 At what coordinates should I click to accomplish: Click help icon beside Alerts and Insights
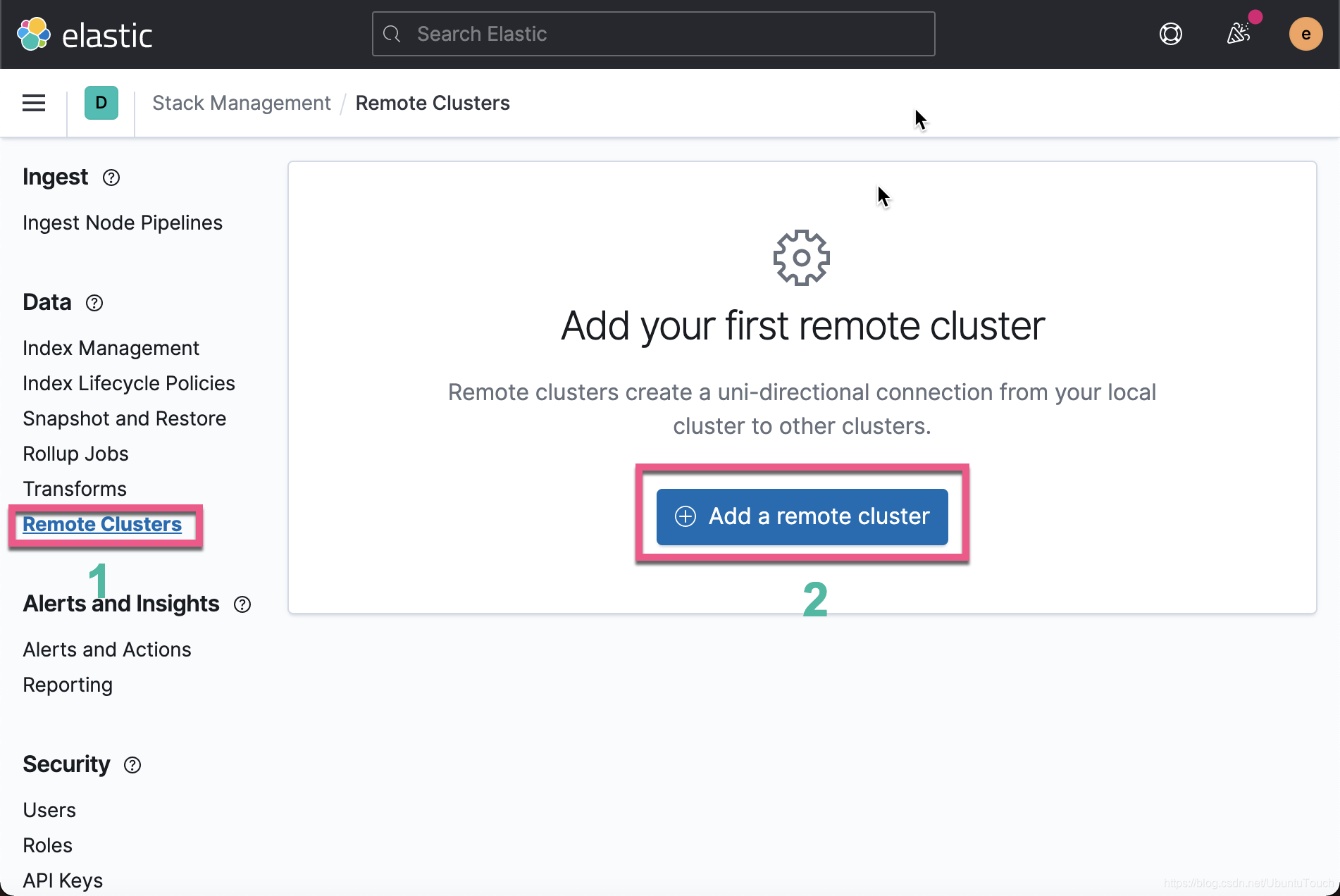tap(242, 604)
